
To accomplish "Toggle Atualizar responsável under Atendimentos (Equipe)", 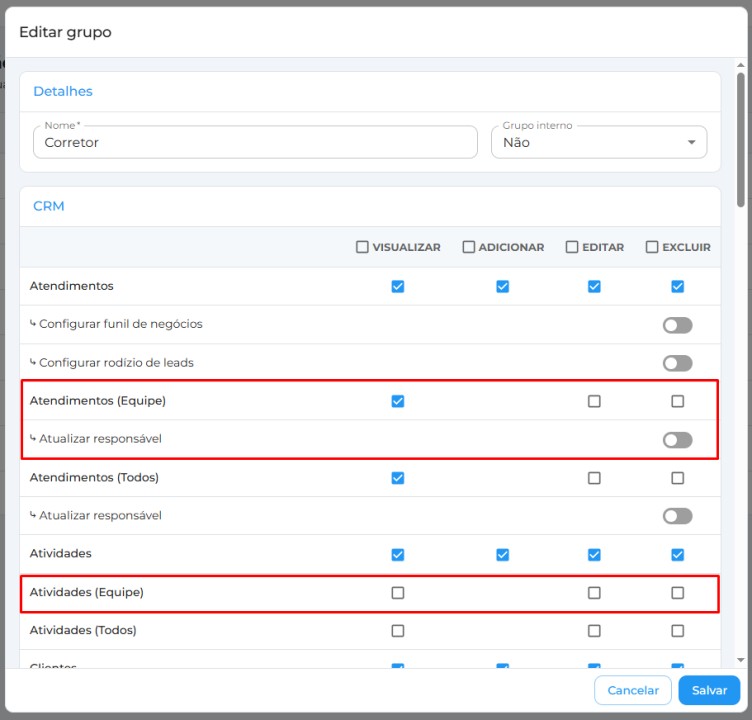I will pos(677,440).
